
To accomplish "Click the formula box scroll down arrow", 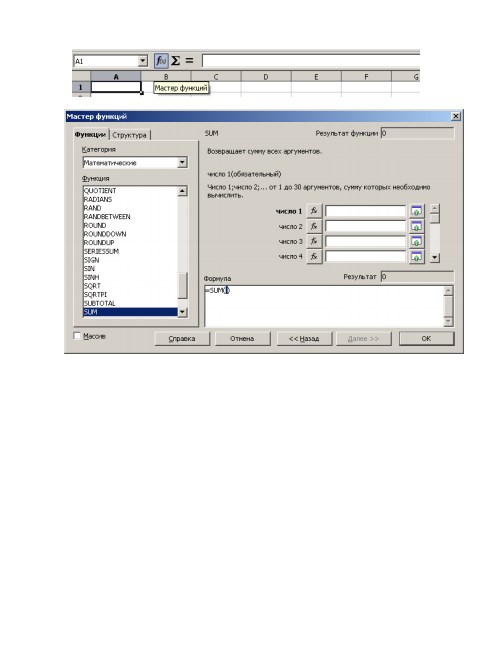I will coord(448,321).
